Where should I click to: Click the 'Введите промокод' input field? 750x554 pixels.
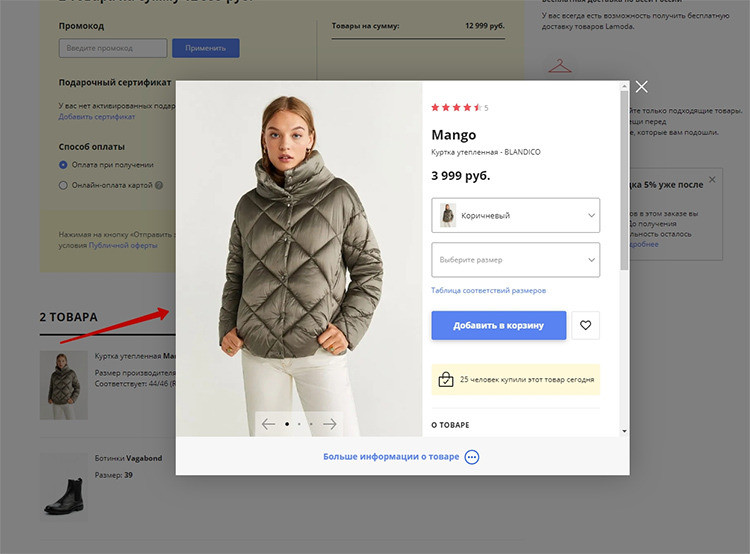(113, 48)
